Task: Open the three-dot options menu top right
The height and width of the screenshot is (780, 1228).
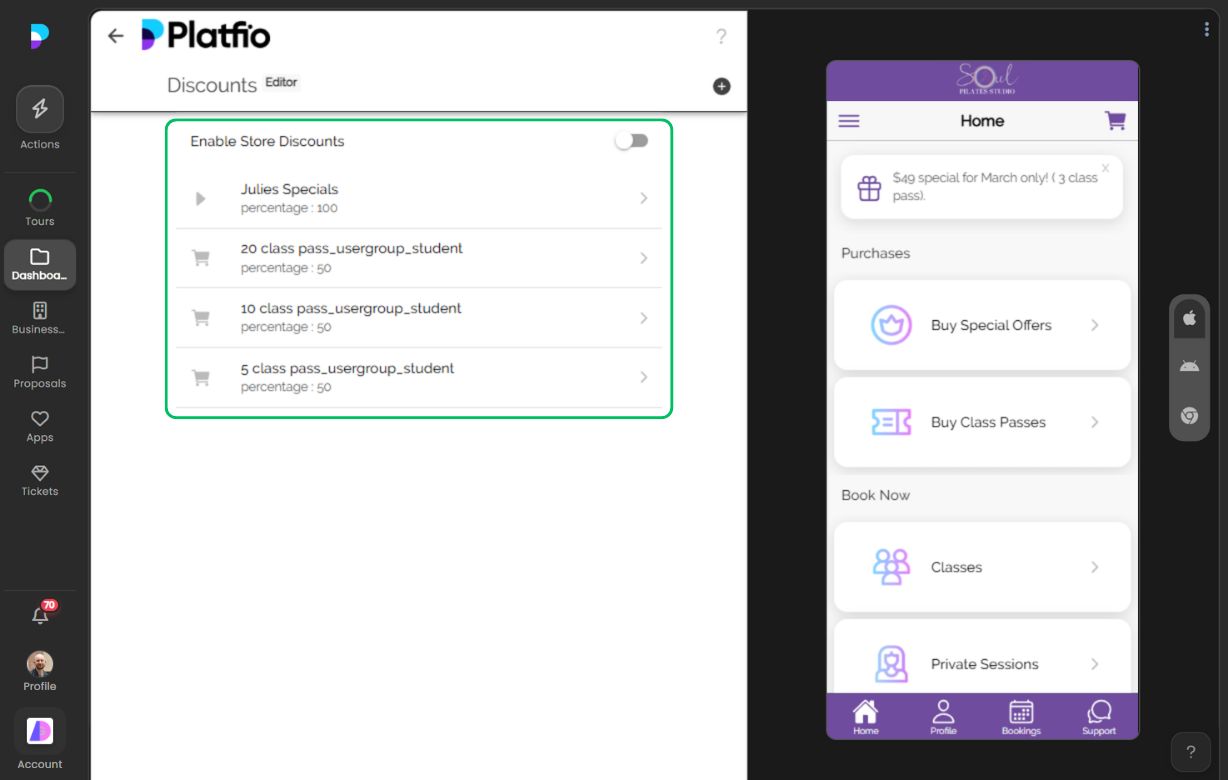Action: 1207,29
